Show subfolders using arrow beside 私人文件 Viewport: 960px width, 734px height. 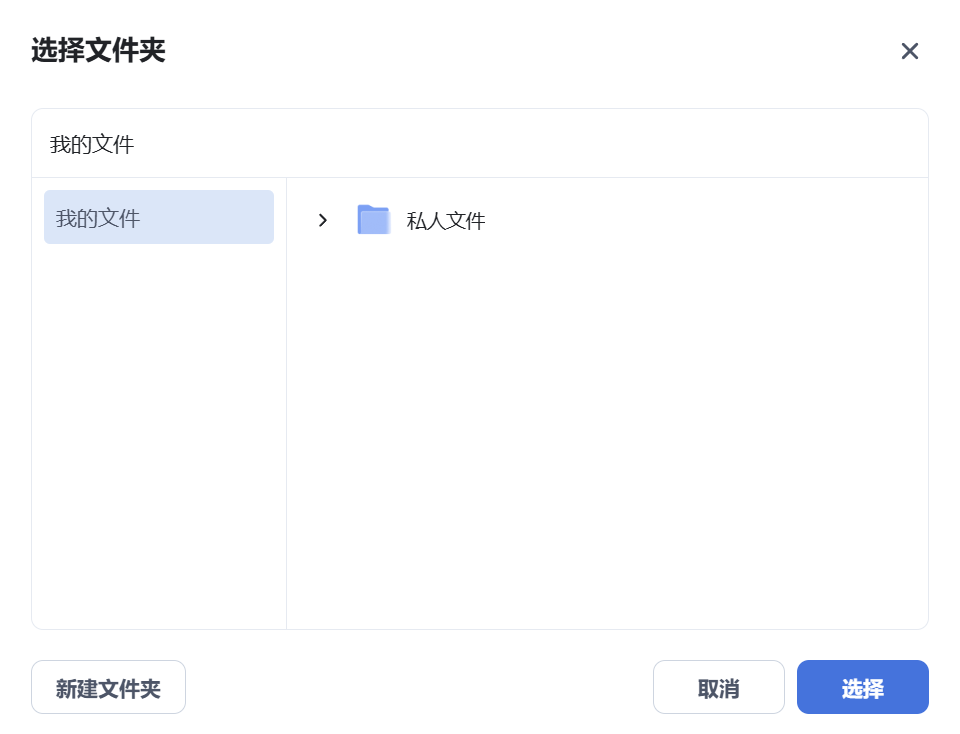pyautogui.click(x=322, y=220)
